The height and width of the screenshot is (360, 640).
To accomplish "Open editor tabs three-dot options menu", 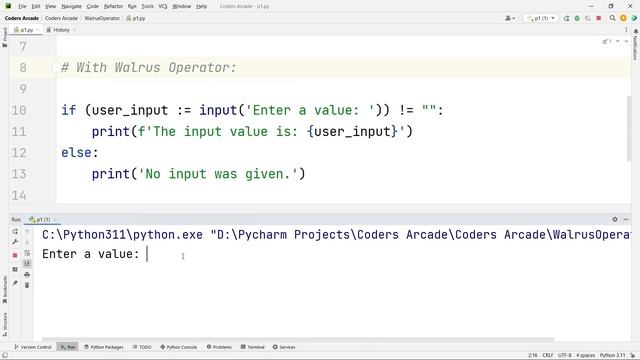I will coord(626,30).
